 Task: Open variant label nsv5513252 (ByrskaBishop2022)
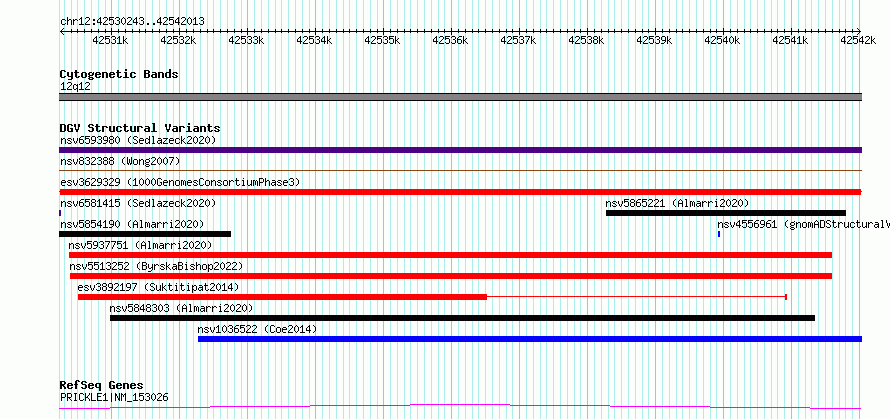pos(156,266)
